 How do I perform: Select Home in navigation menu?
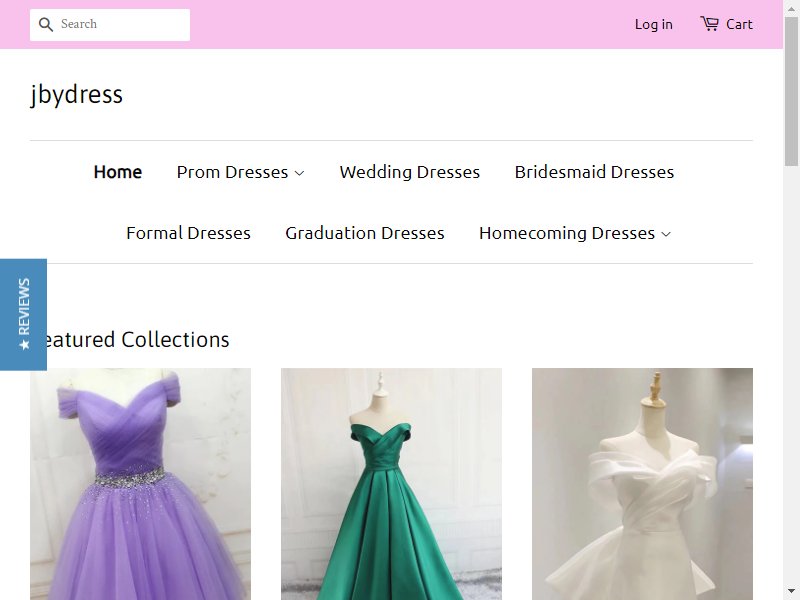[118, 172]
